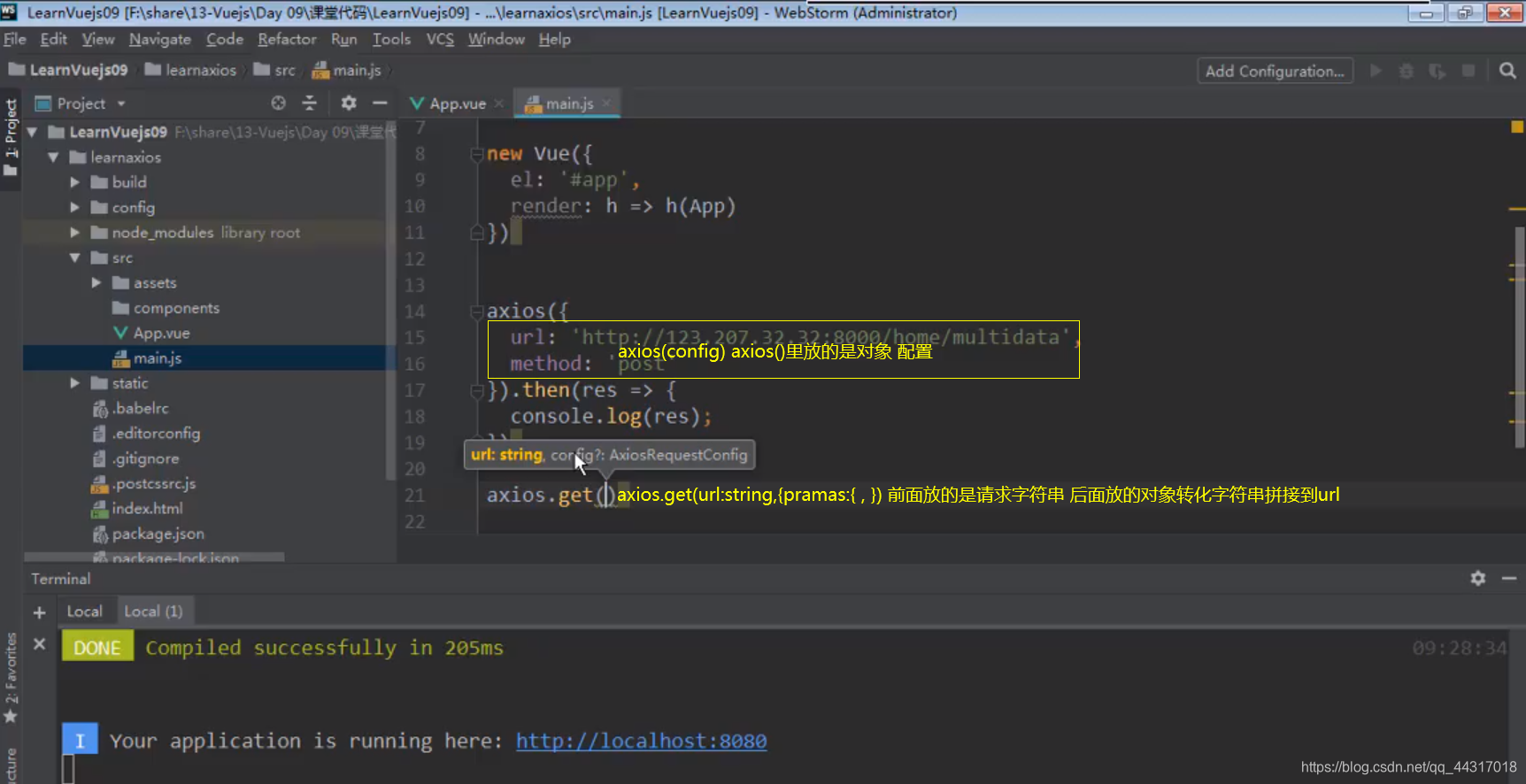The image size is (1526, 784).
Task: Collapse the learnaxios folder arrow
Action: pyautogui.click(x=53, y=158)
